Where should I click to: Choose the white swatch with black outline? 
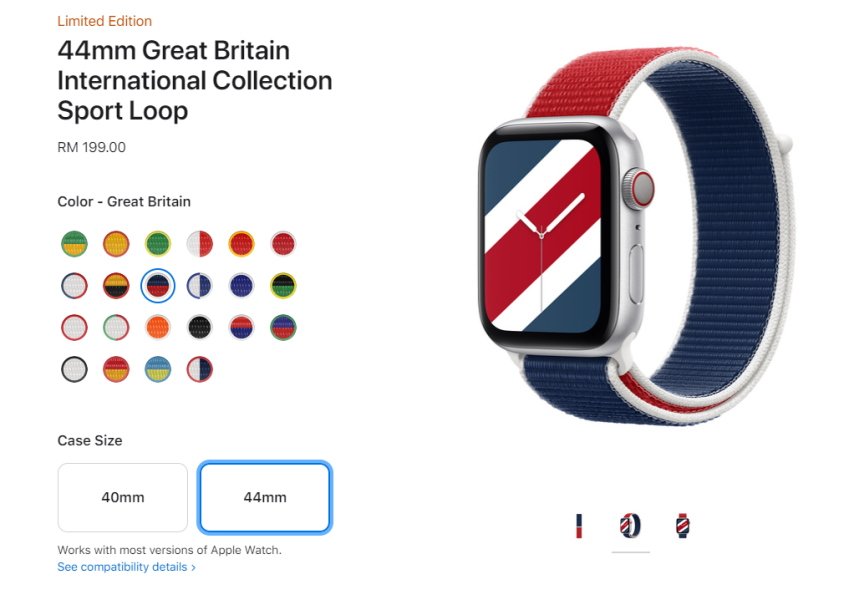[75, 369]
